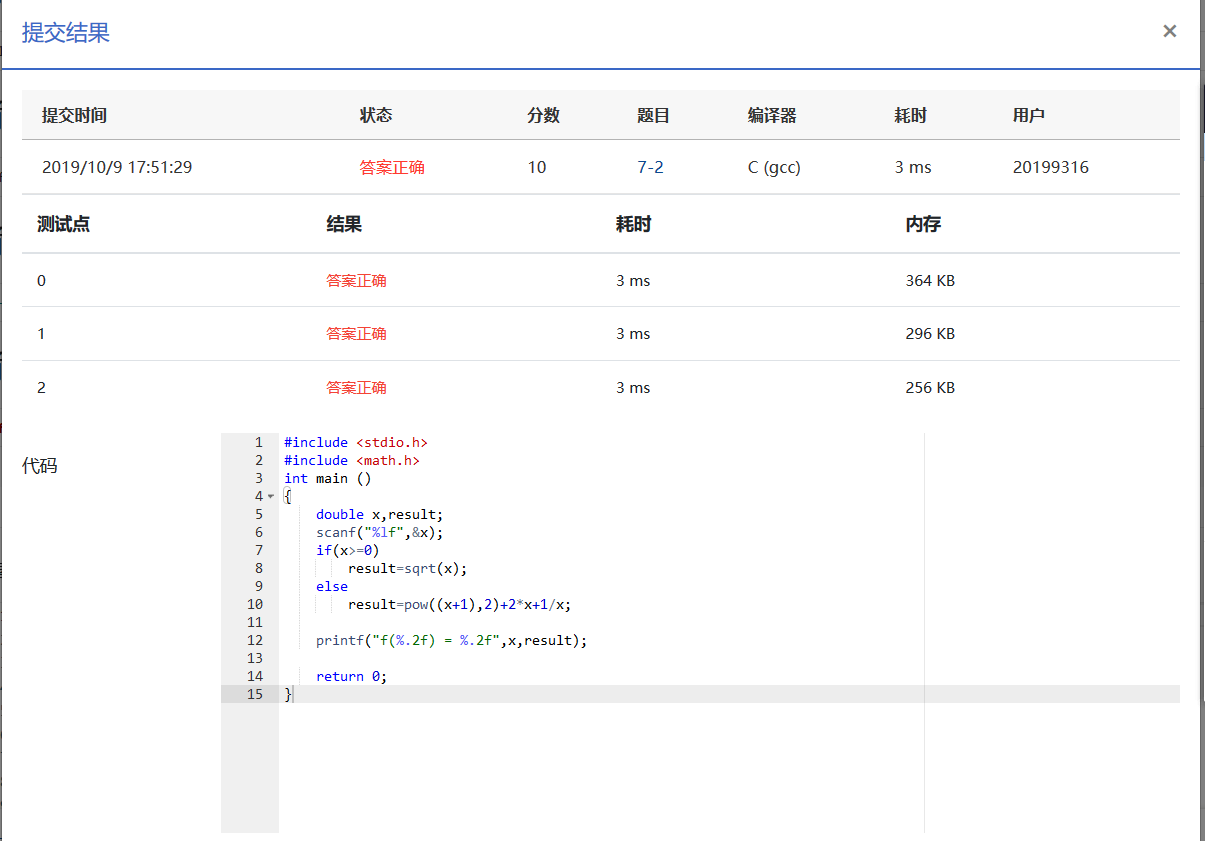
Task: Click the printf code line
Action: [x=452, y=640]
